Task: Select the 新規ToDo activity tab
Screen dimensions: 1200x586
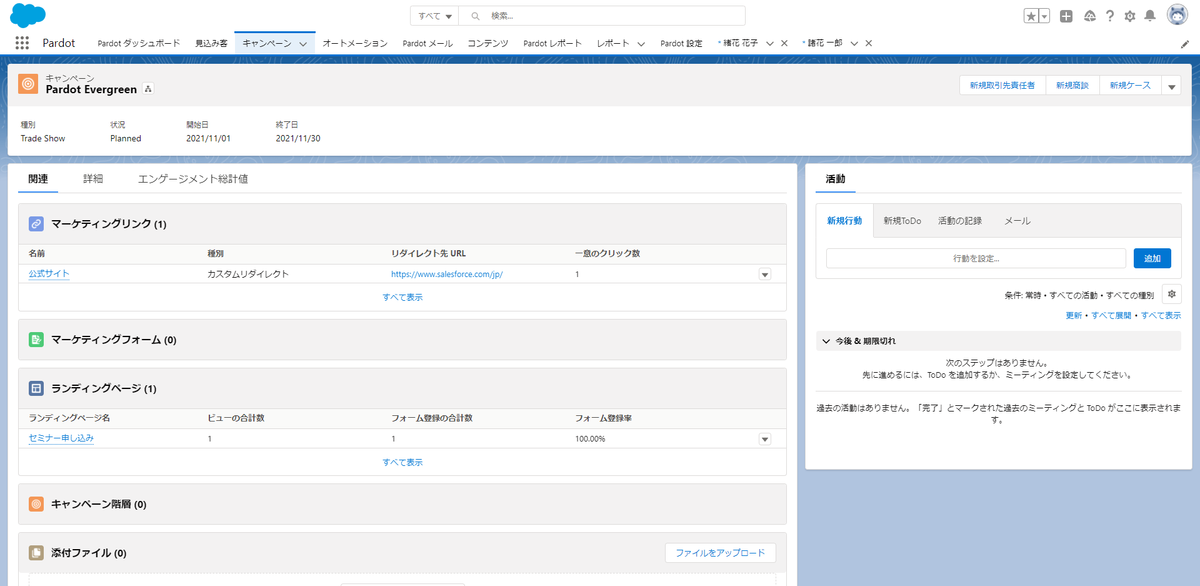Action: [x=902, y=221]
